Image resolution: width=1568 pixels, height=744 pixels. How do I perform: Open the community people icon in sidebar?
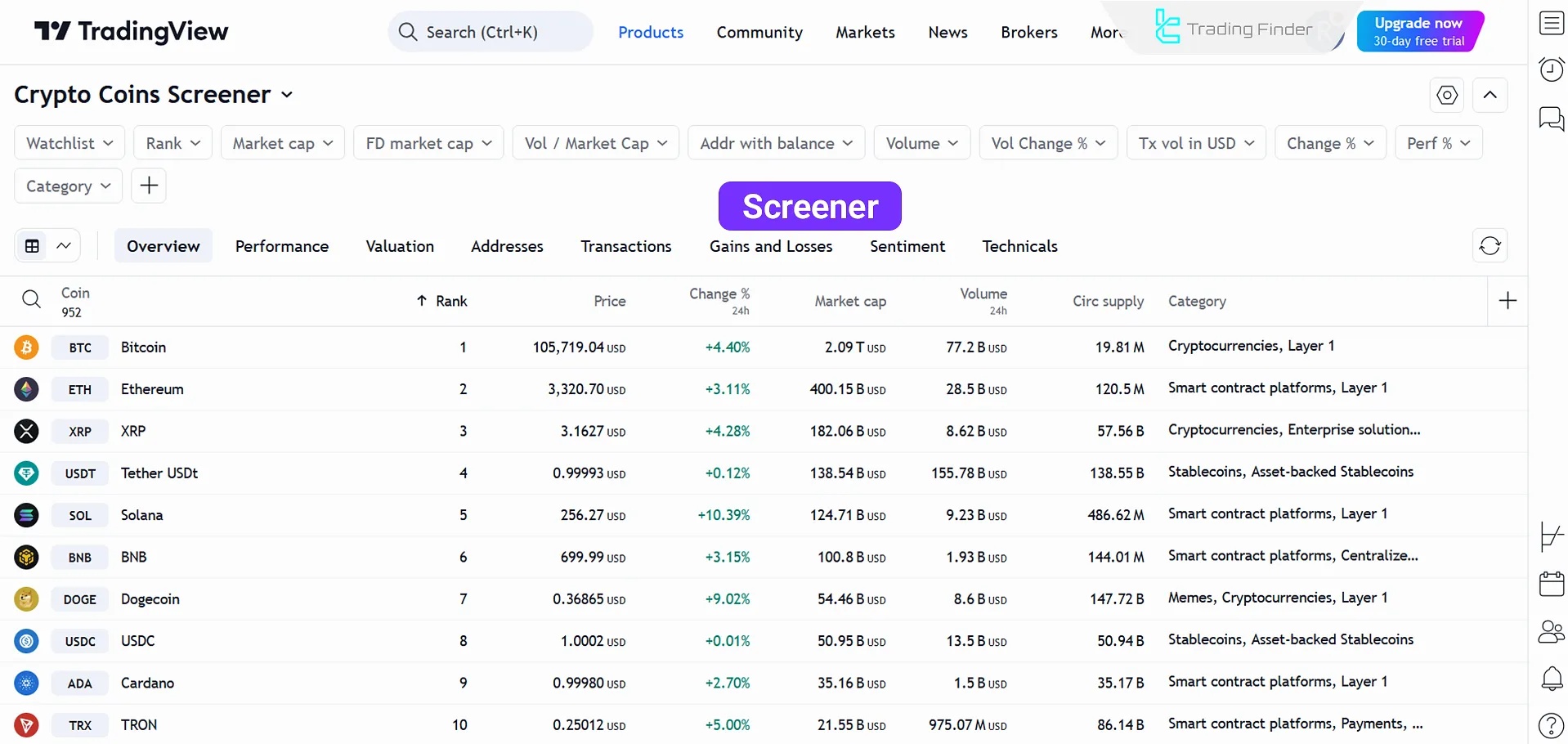click(x=1551, y=631)
